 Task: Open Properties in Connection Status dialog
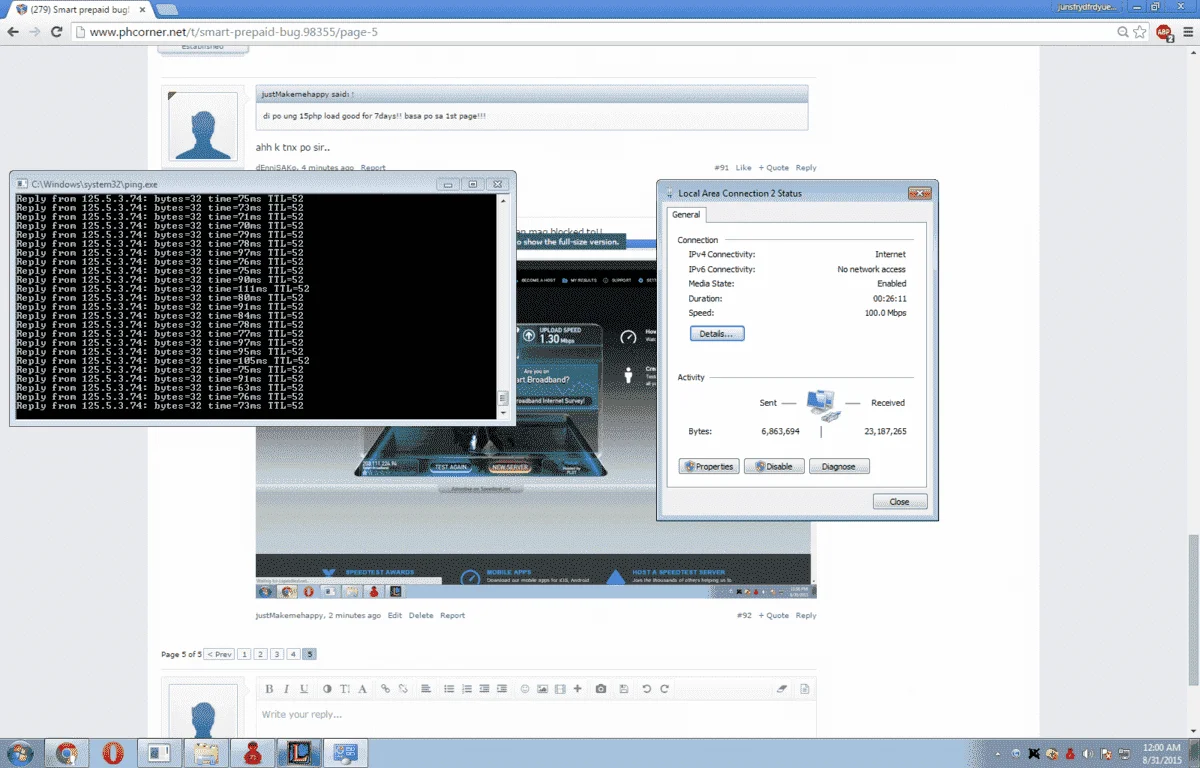[x=709, y=466]
